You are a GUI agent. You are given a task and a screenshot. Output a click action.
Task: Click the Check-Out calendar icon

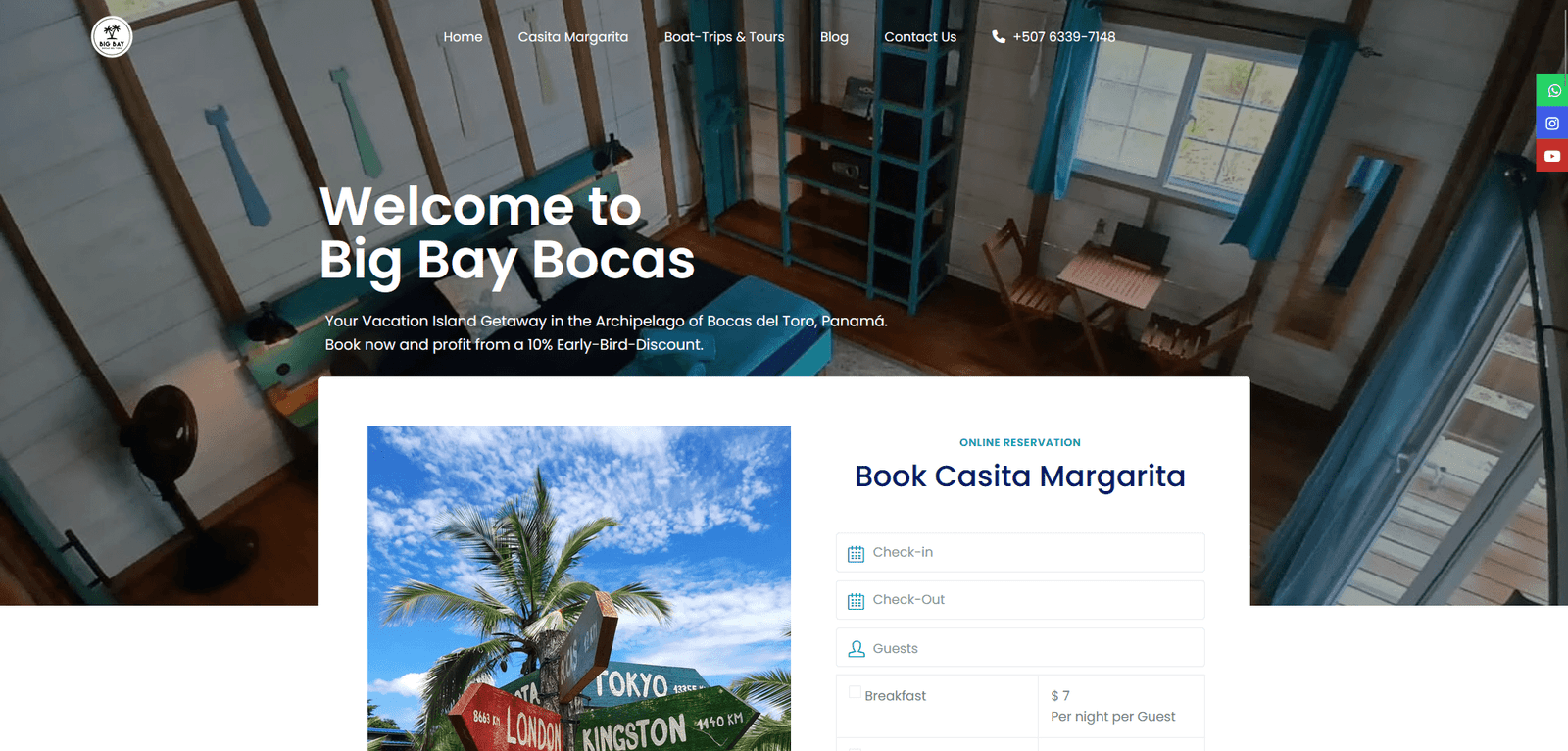tap(856, 601)
